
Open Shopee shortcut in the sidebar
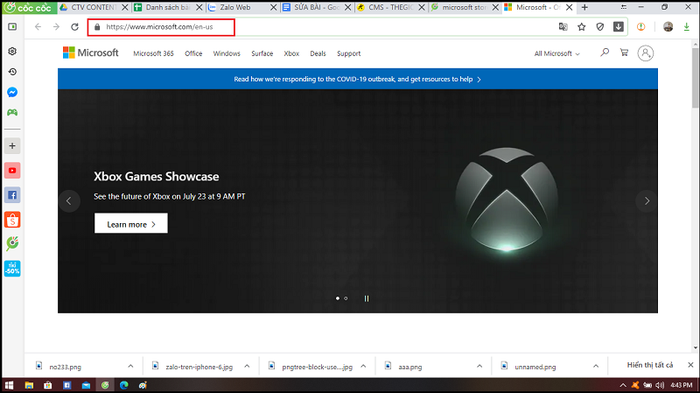tap(12, 220)
